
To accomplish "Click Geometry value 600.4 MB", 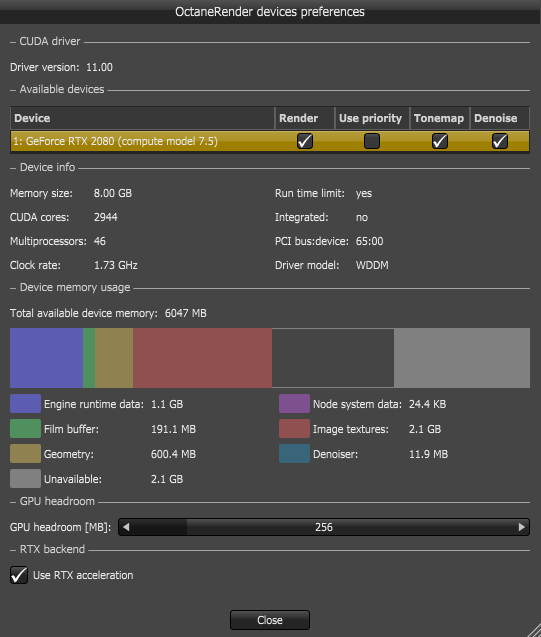I will click(x=173, y=454).
